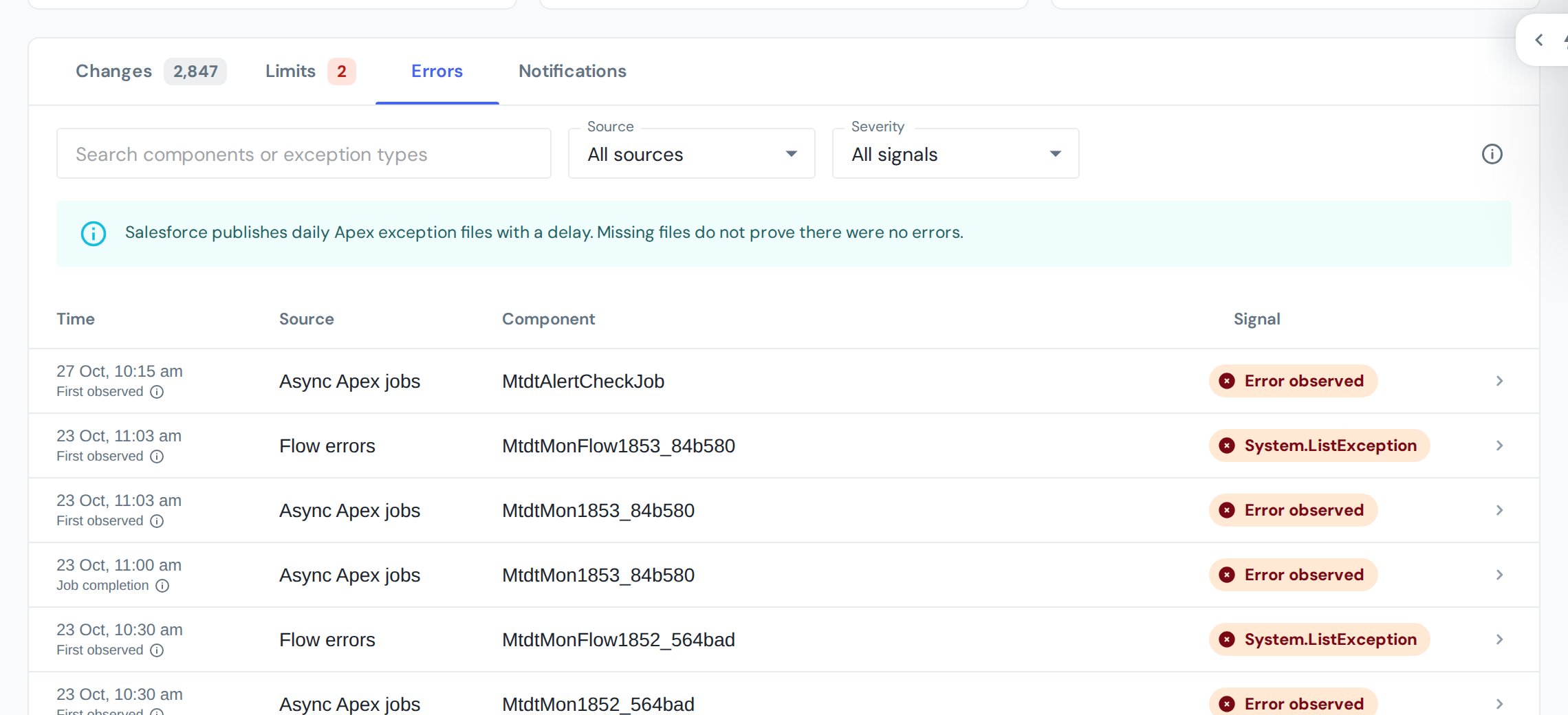Expand MtdtMonFlow1852_564bad row chevron
The height and width of the screenshot is (715, 1568).
[x=1500, y=639]
